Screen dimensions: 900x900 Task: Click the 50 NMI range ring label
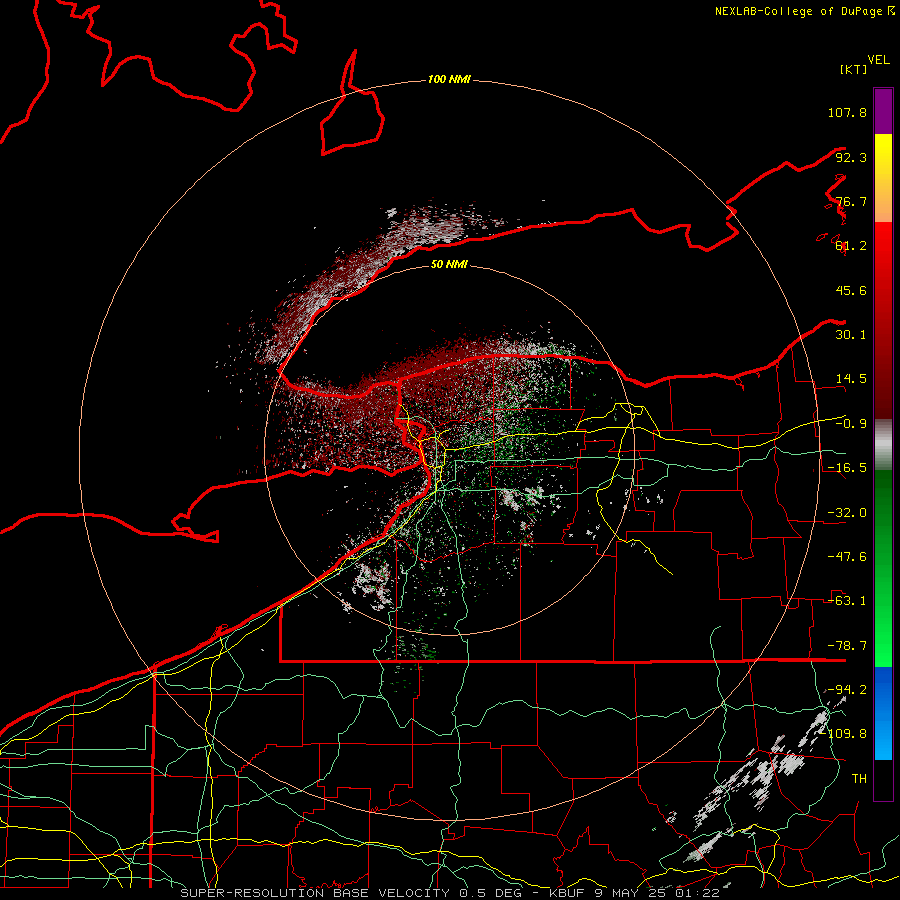449,264
